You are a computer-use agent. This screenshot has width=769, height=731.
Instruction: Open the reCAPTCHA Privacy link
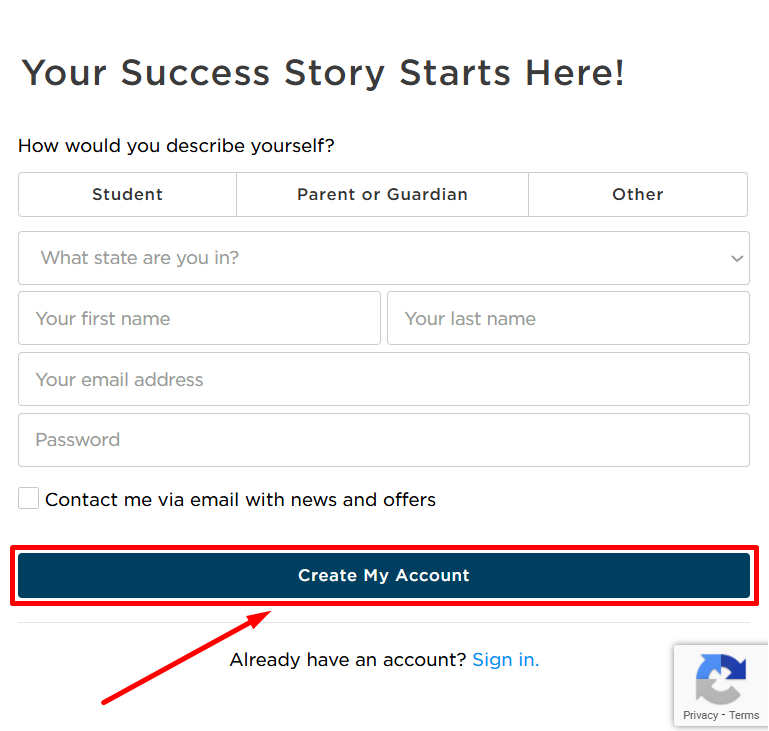[x=700, y=715]
